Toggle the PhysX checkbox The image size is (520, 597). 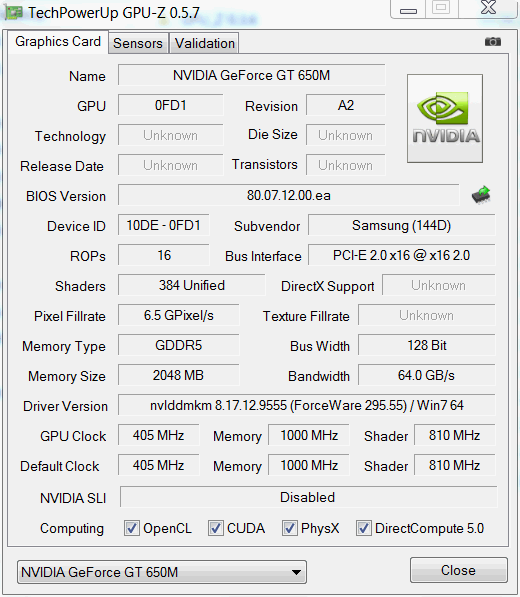tap(290, 528)
